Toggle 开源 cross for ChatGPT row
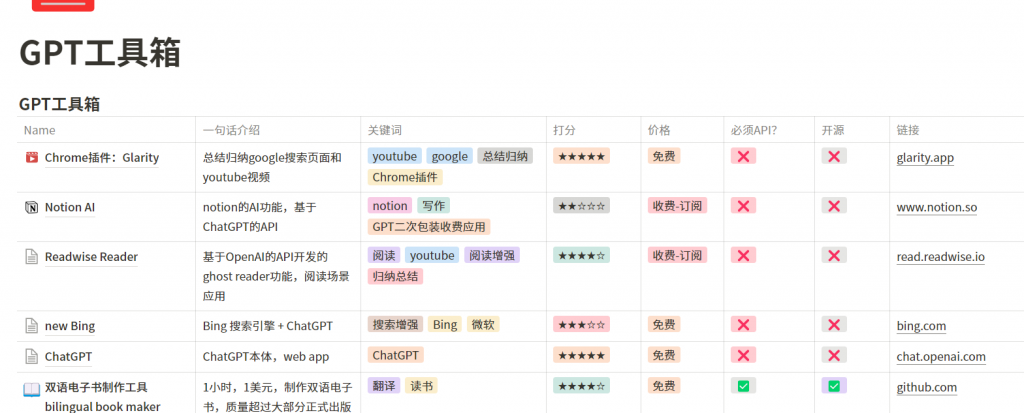The height and width of the screenshot is (413, 1024). click(x=834, y=355)
